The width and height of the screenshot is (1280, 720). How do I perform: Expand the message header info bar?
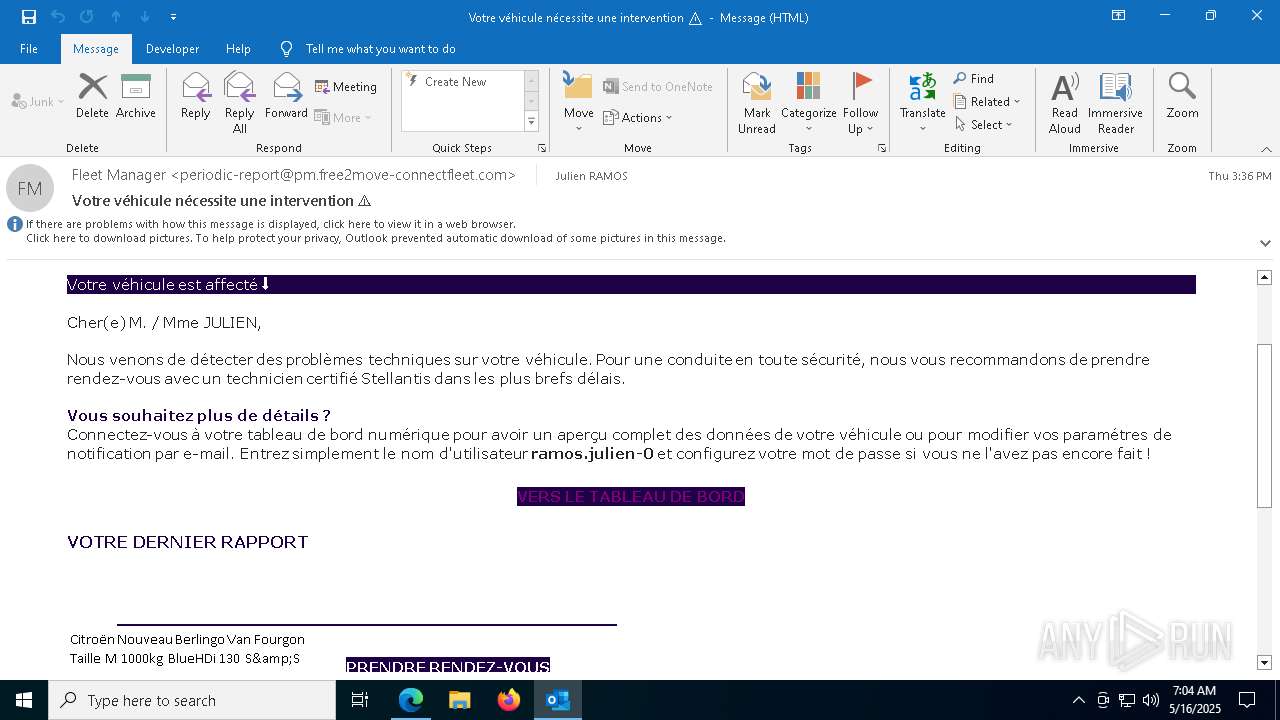point(1265,243)
